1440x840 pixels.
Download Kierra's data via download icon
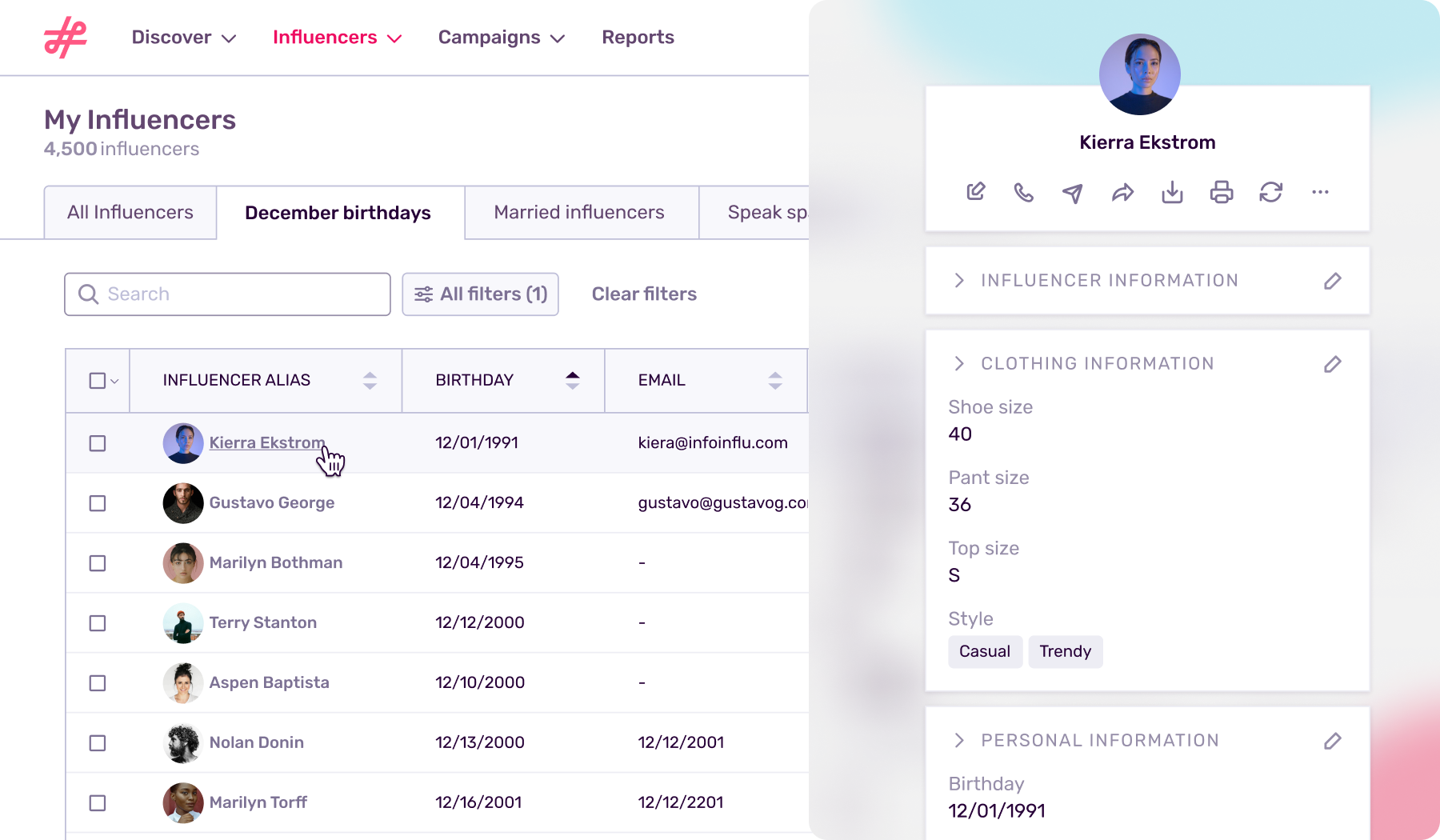coord(1173,192)
